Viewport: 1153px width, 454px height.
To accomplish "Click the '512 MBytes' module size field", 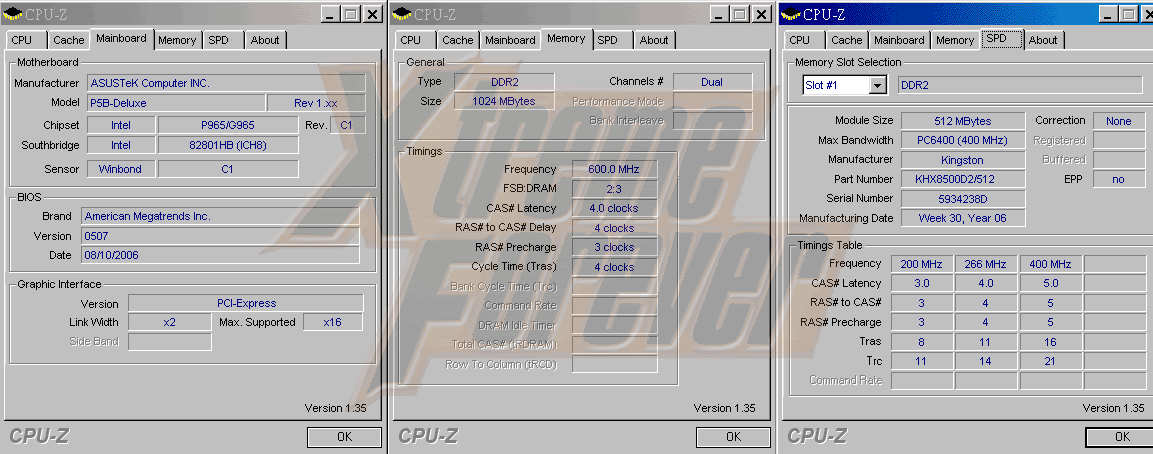I will pos(963,121).
